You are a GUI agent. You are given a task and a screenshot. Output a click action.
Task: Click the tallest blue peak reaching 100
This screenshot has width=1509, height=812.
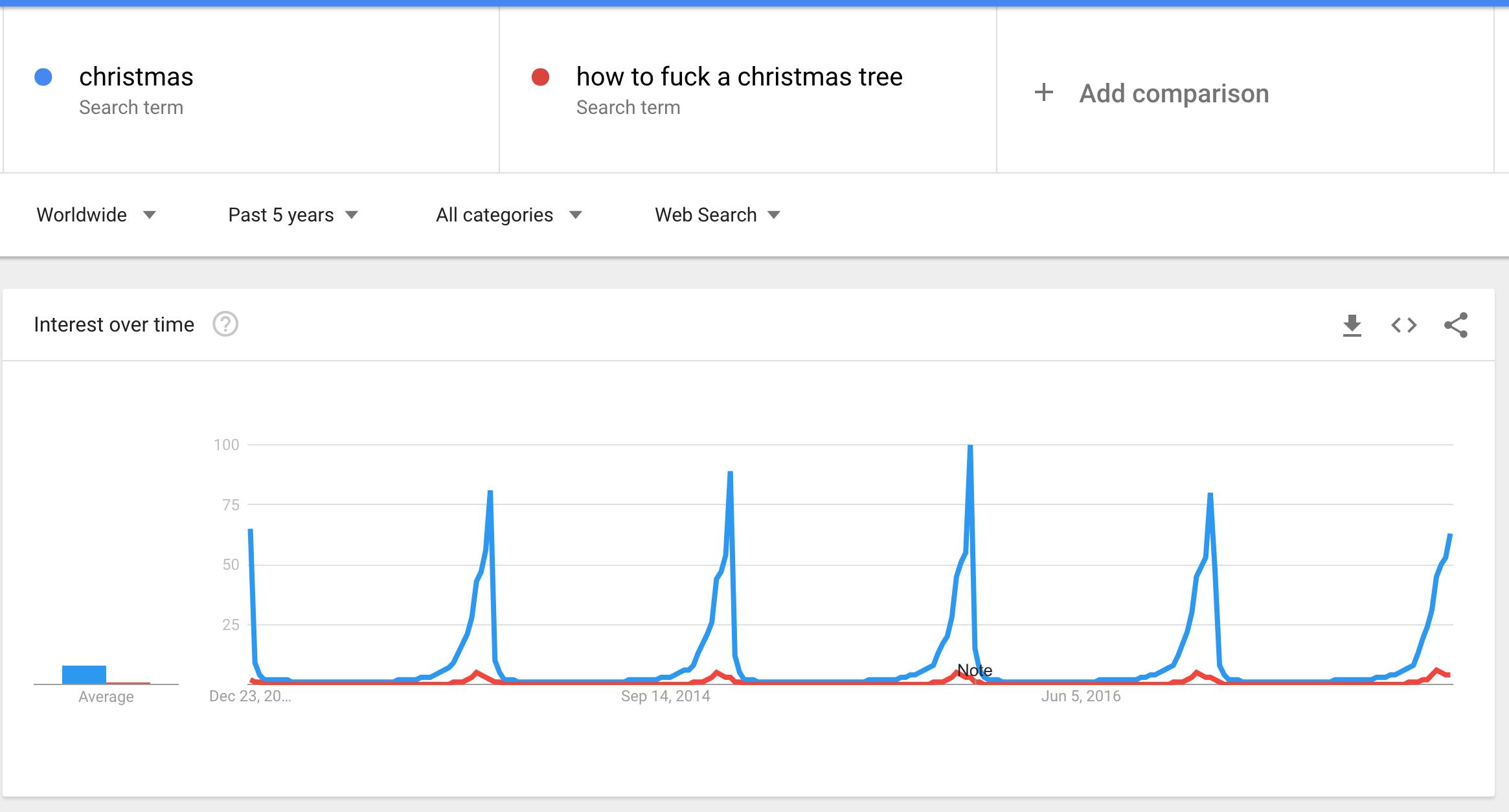coord(969,447)
